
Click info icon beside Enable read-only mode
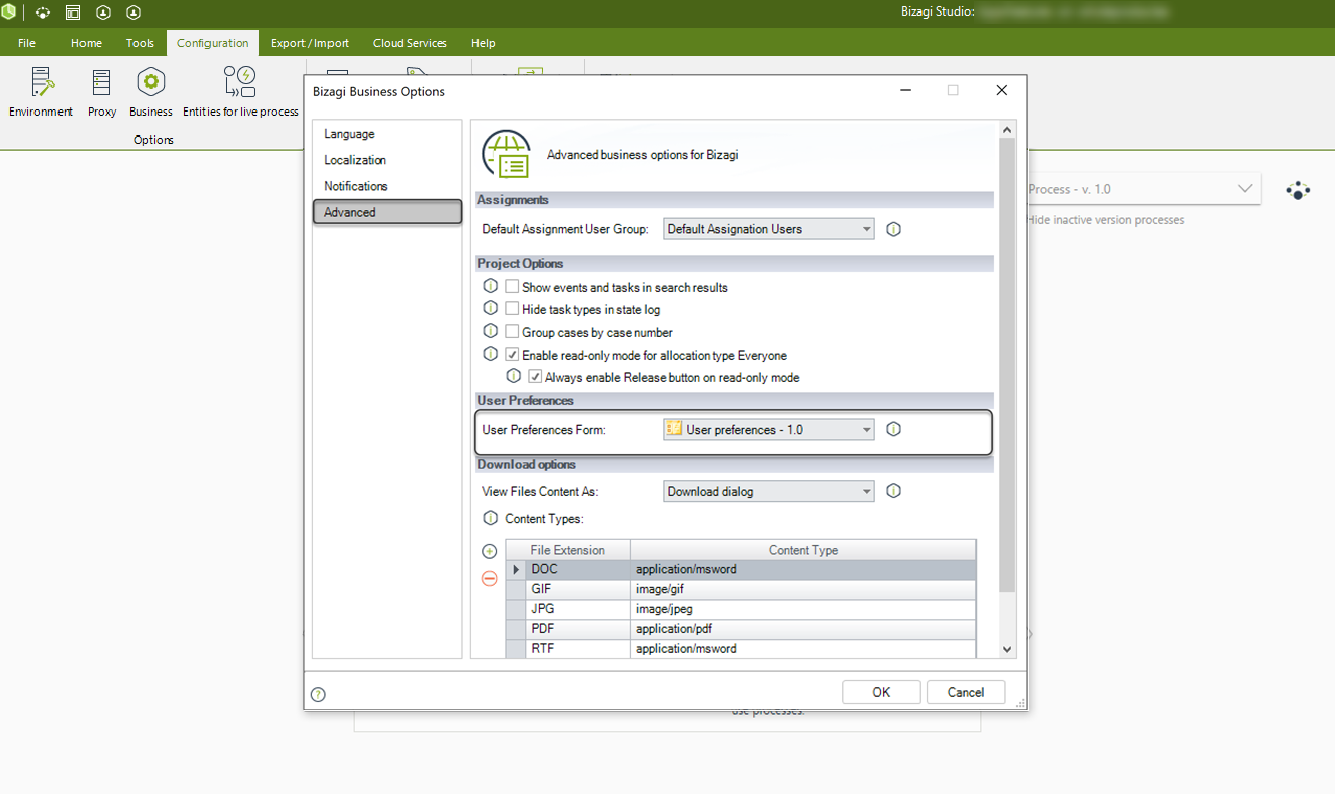click(x=490, y=354)
